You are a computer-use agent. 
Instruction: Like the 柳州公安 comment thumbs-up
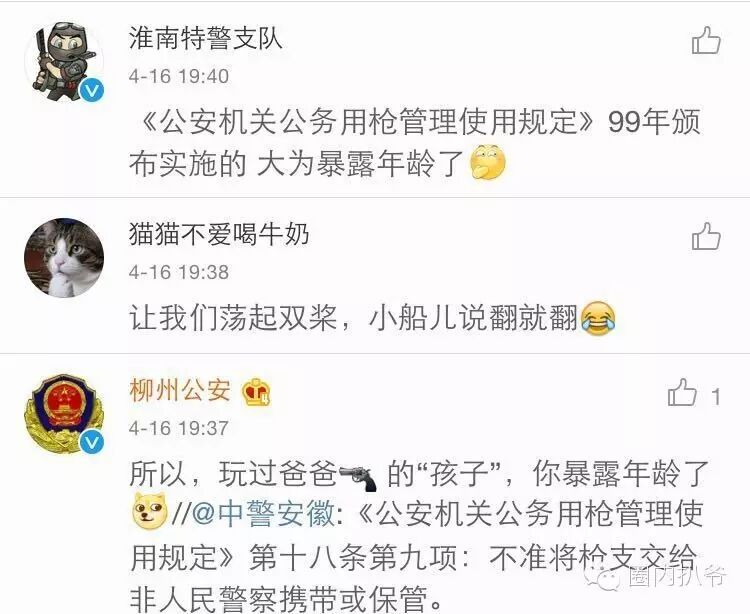682,393
